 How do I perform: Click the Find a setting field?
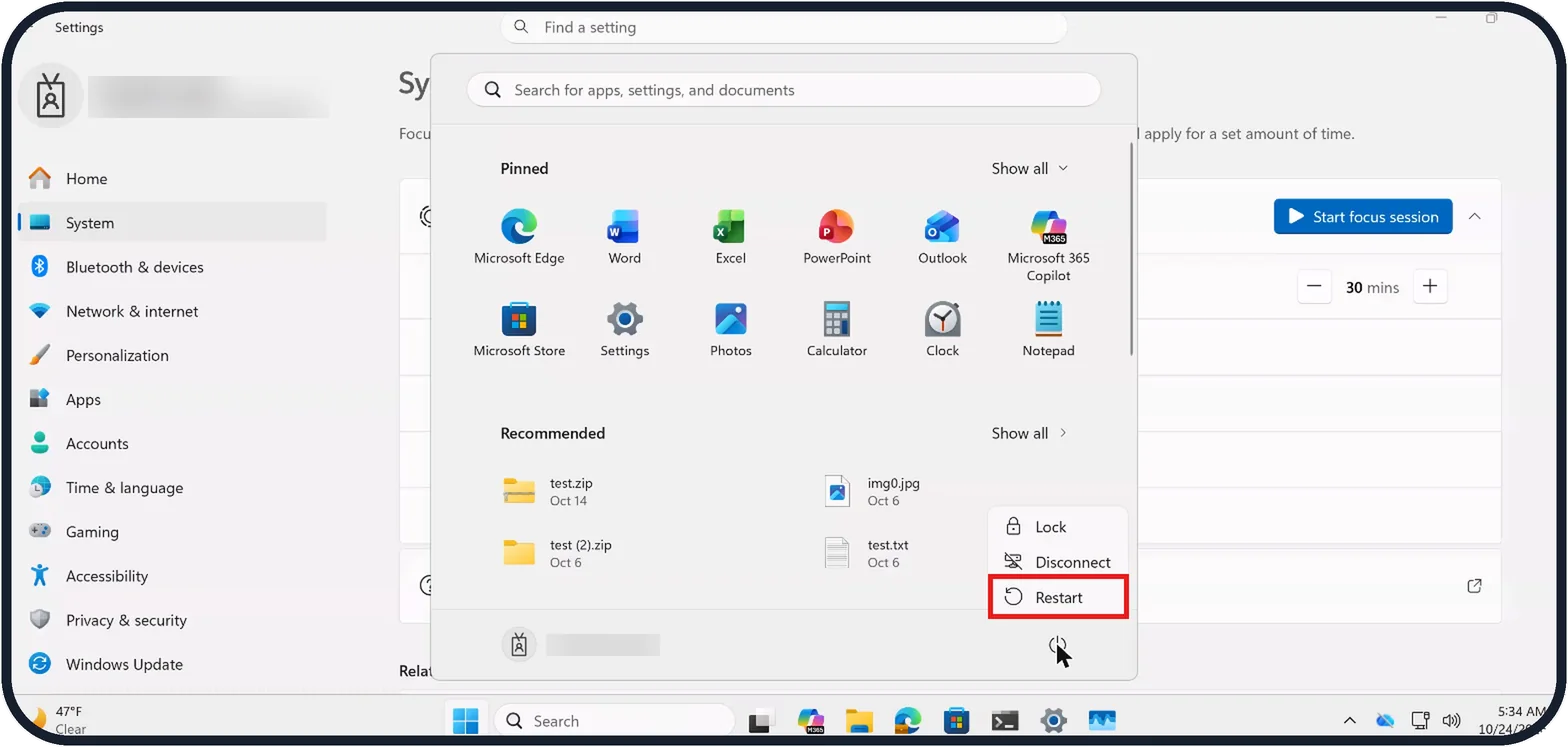pyautogui.click(x=784, y=28)
